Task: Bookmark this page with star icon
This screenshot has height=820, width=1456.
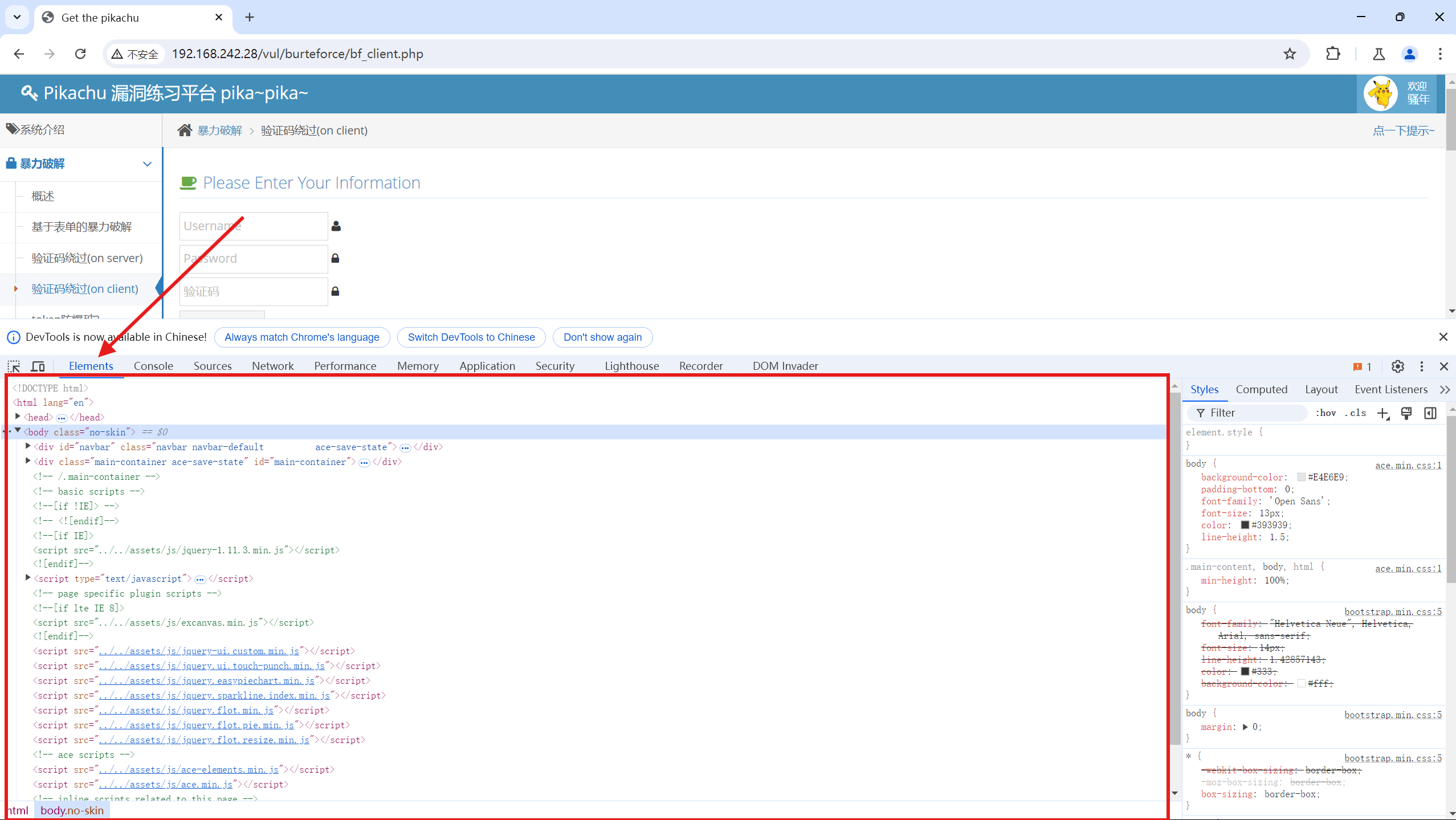Action: [1290, 54]
